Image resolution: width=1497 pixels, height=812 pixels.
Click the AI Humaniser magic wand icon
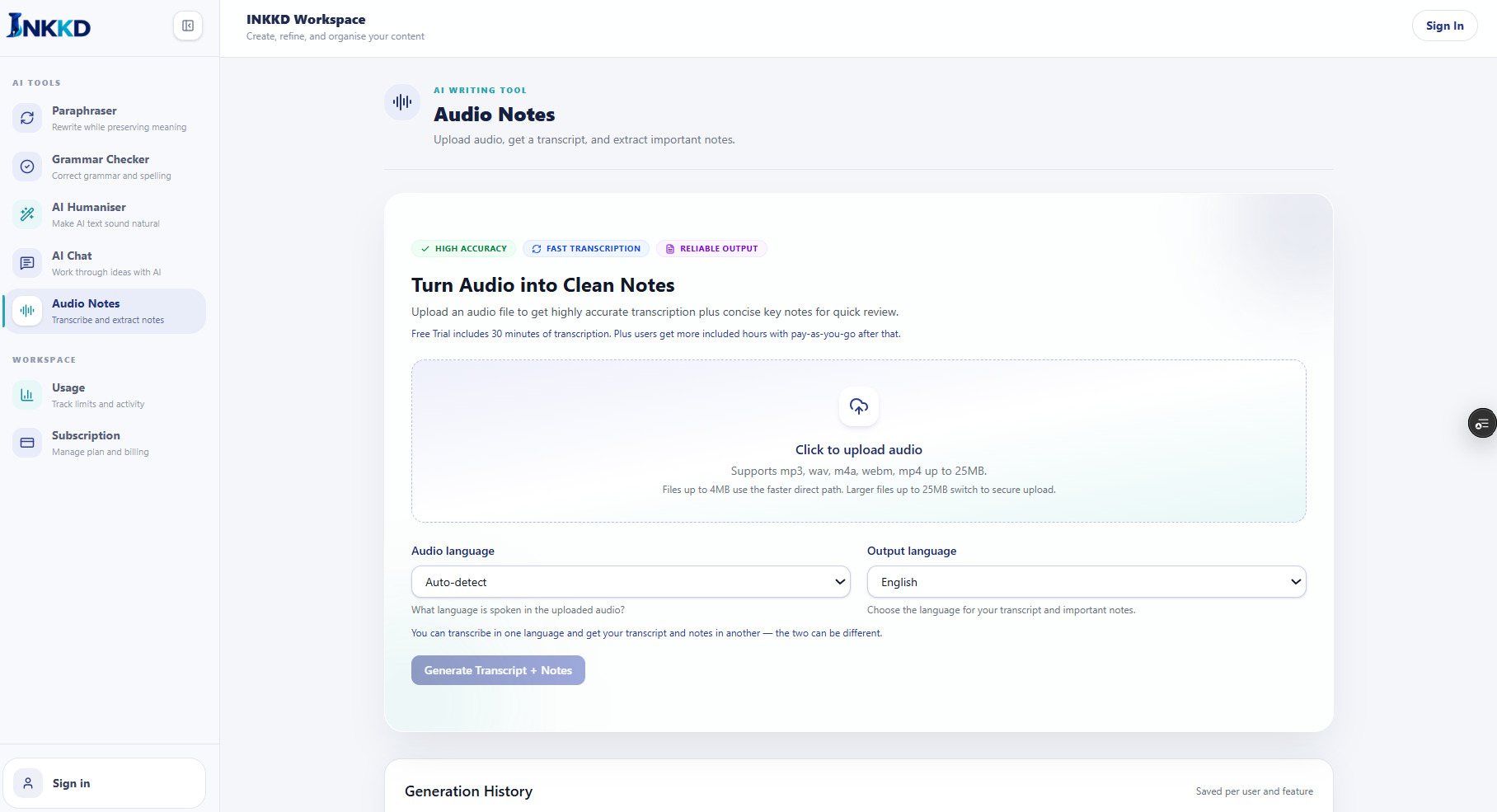coord(27,214)
